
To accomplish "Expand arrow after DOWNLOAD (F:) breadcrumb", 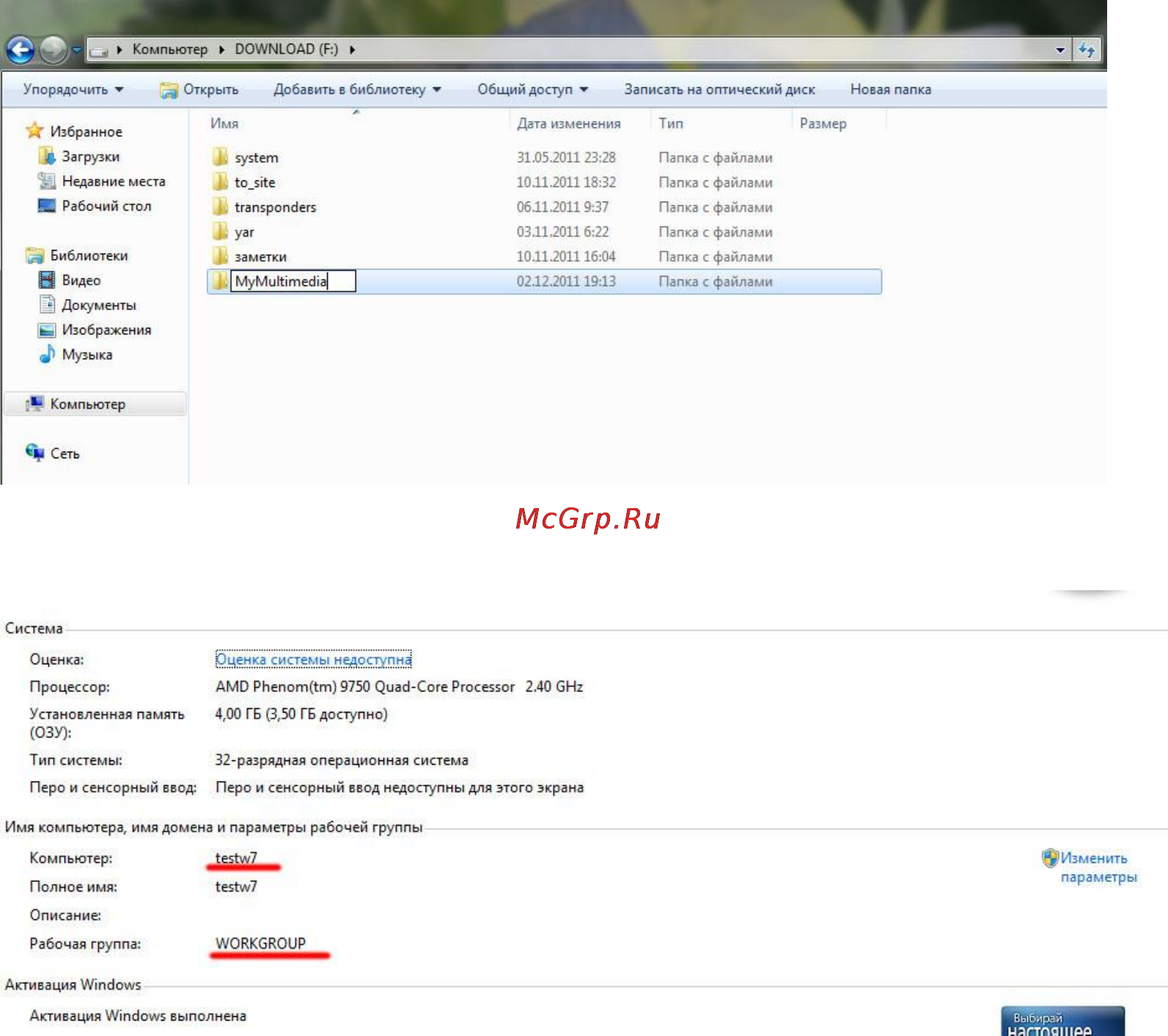I will click(352, 50).
